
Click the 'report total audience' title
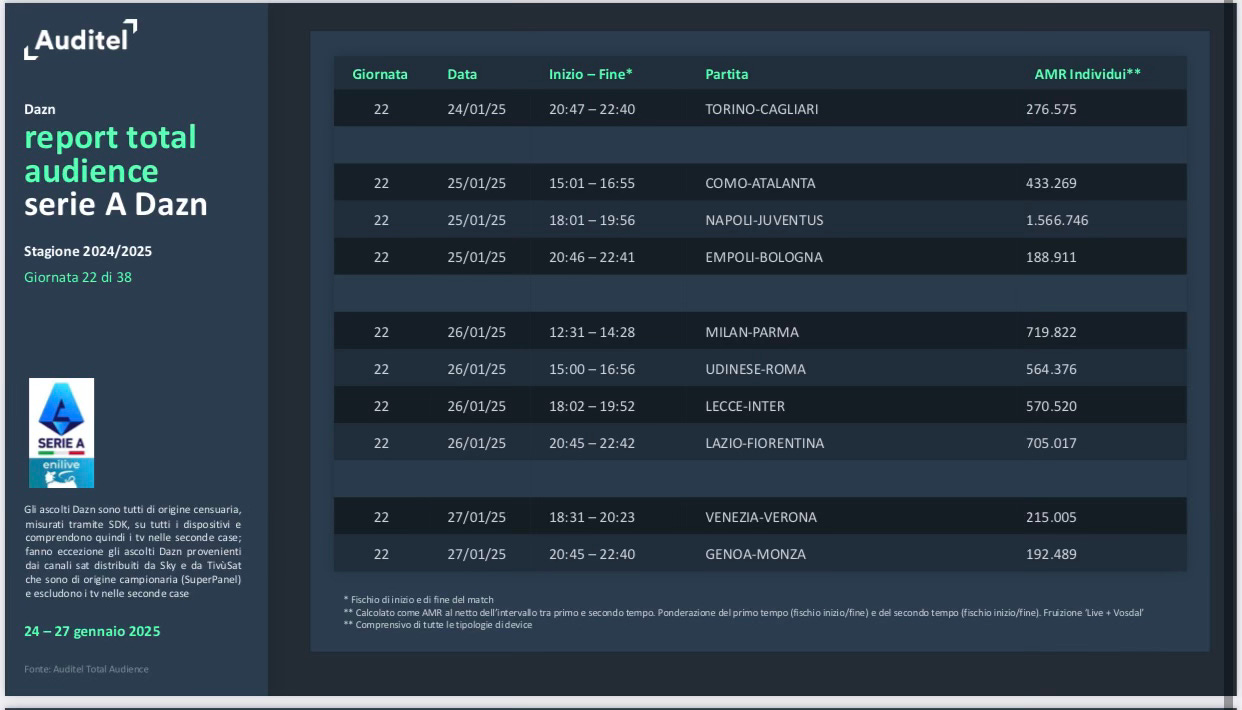(110, 153)
